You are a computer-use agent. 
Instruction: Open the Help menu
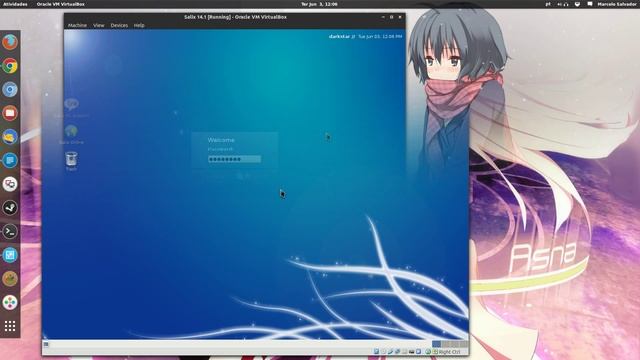[139, 25]
